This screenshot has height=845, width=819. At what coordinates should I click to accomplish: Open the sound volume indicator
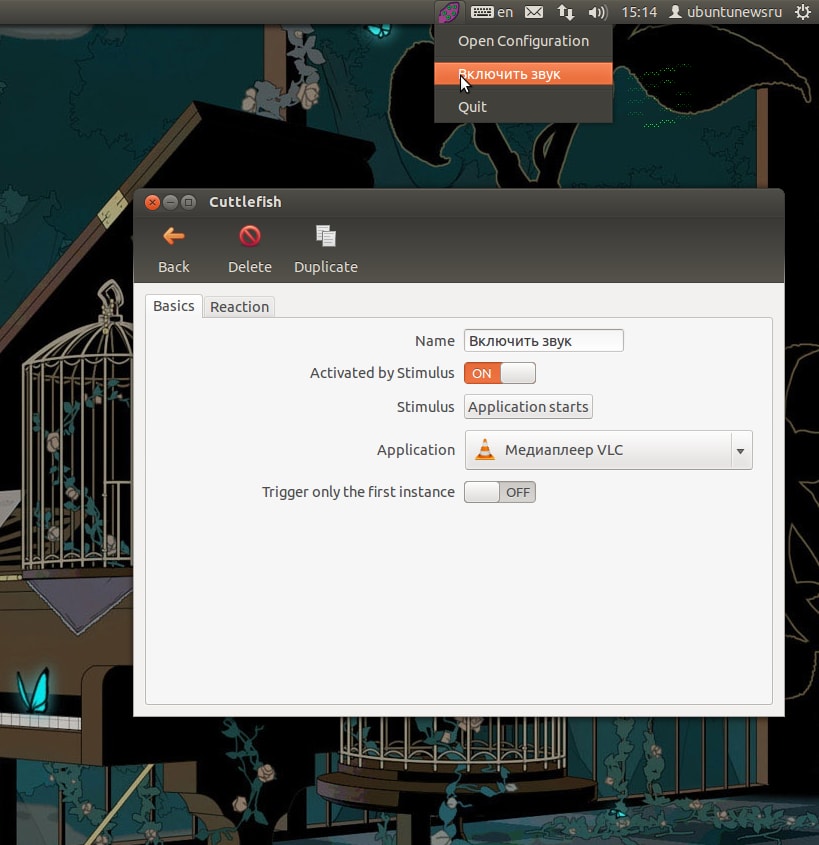598,12
